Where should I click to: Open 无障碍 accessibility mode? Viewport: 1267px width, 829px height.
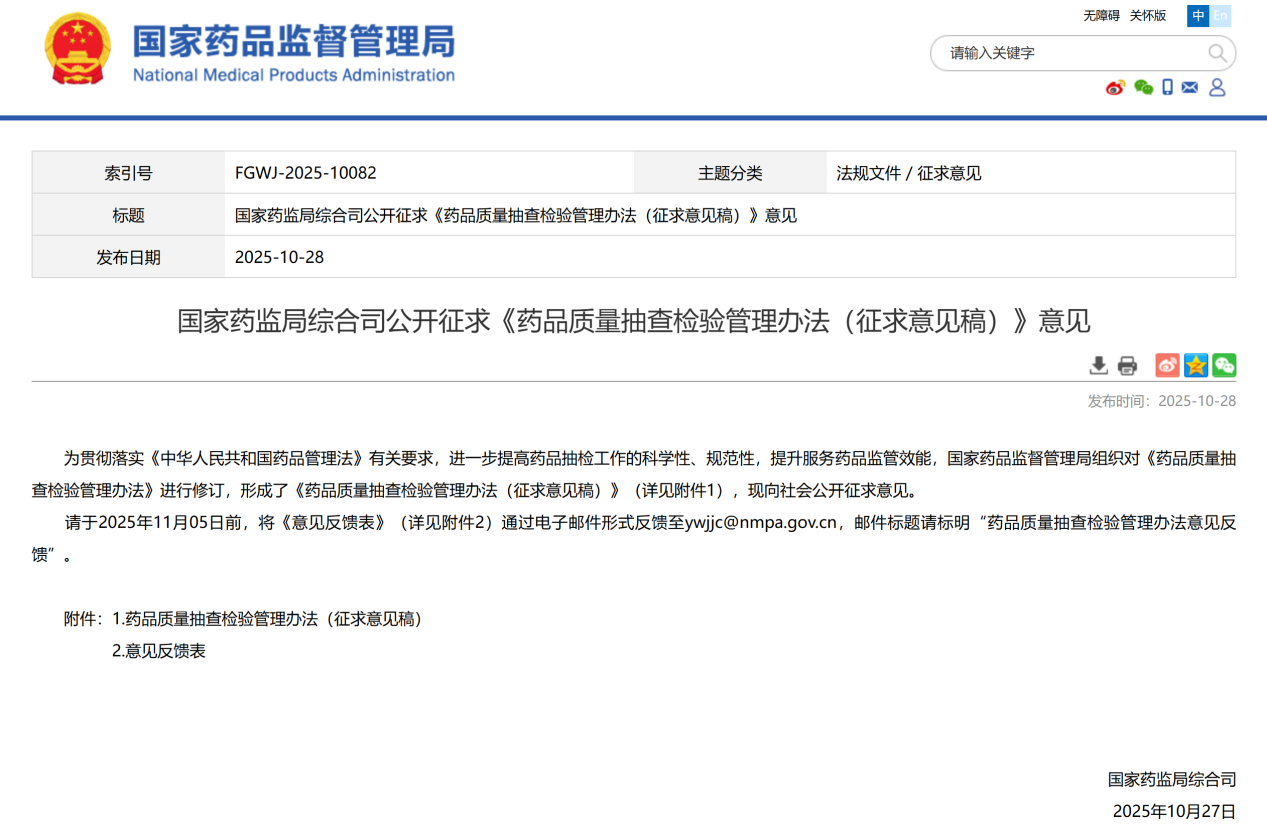[x=1101, y=16]
